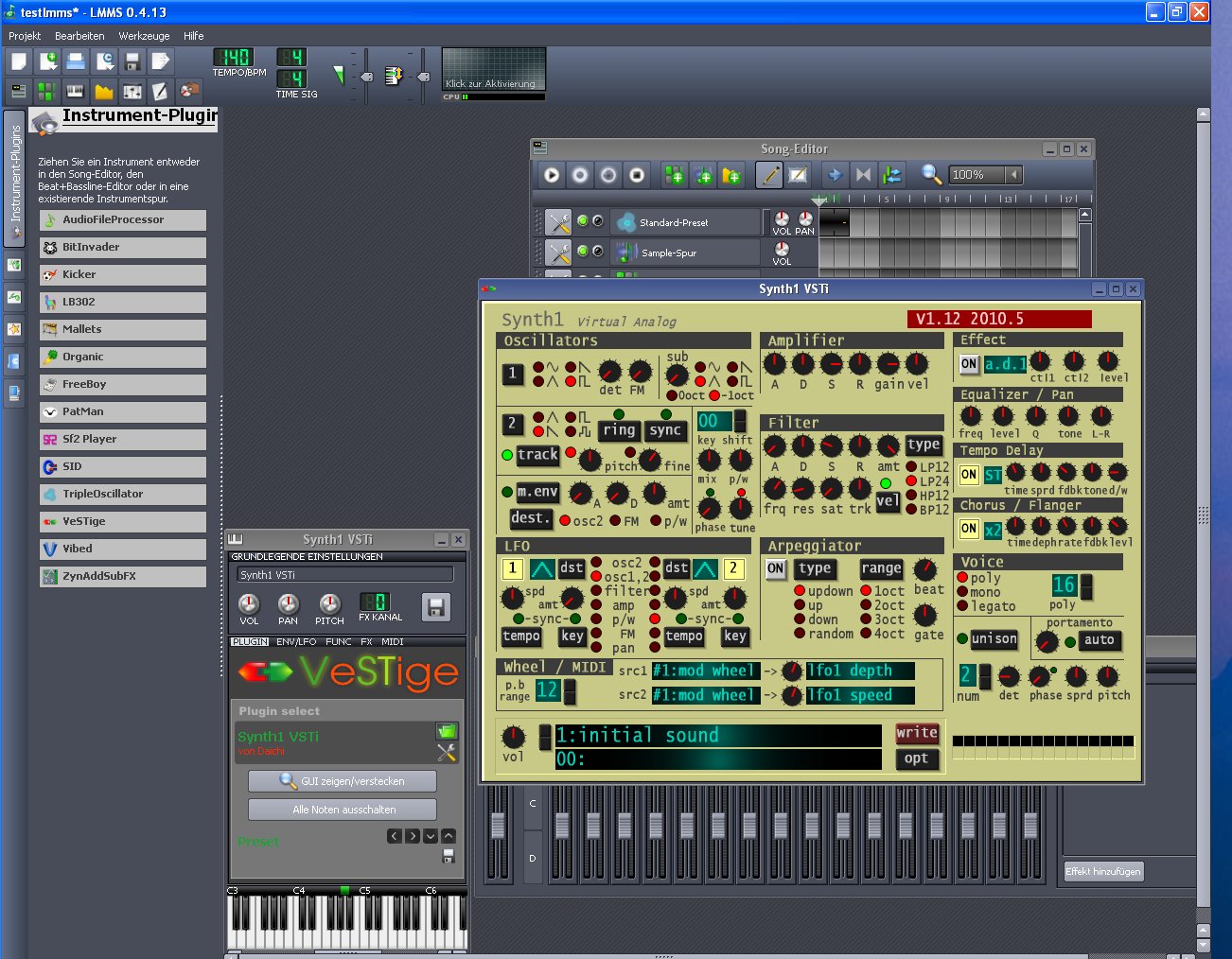Viewport: 1232px width, 959px height.
Task: Switch to the MIDI tab in Synth1 VSTi
Action: (392, 642)
